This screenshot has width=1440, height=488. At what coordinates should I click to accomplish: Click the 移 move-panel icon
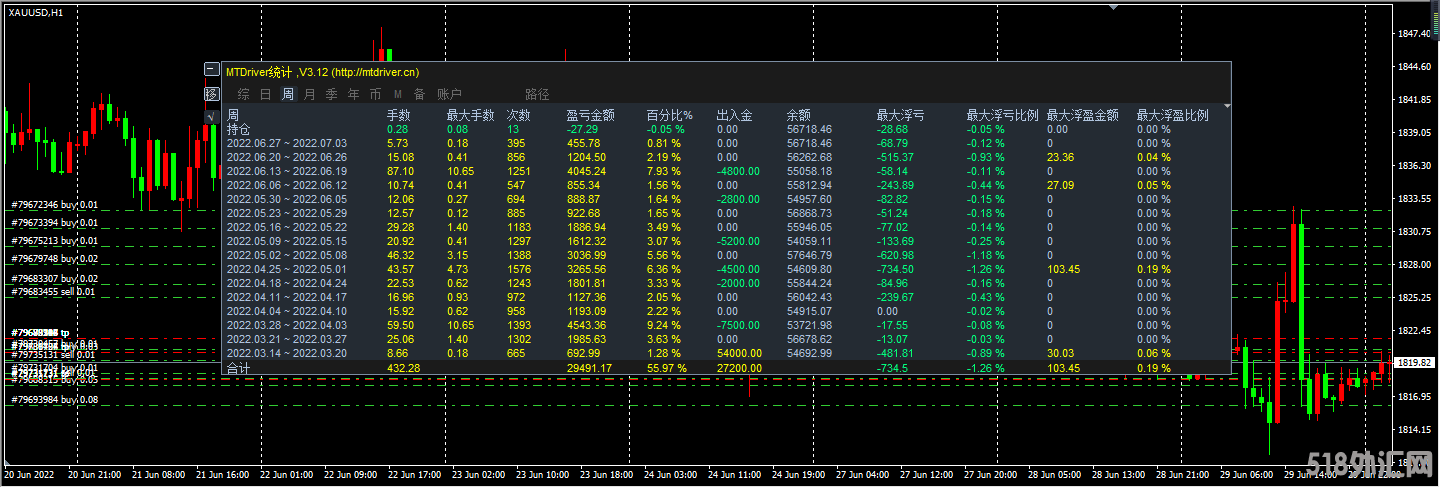pyautogui.click(x=211, y=93)
